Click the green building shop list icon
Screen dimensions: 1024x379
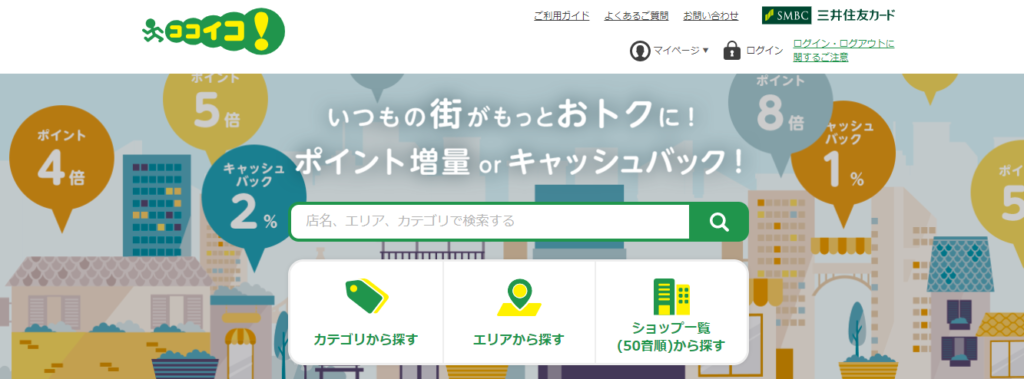671,297
